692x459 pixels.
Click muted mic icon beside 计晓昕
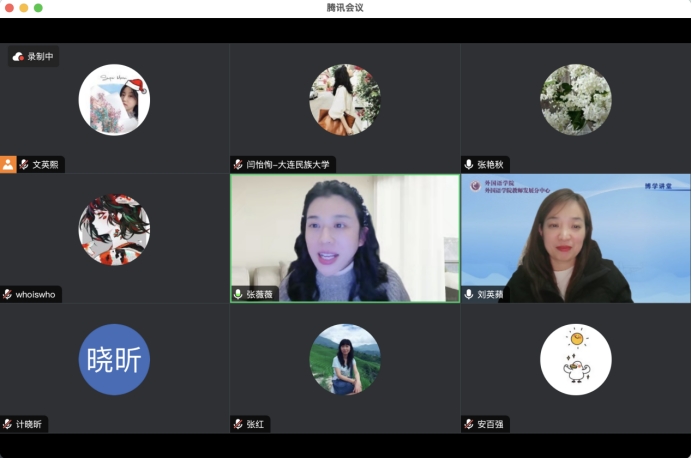8,424
